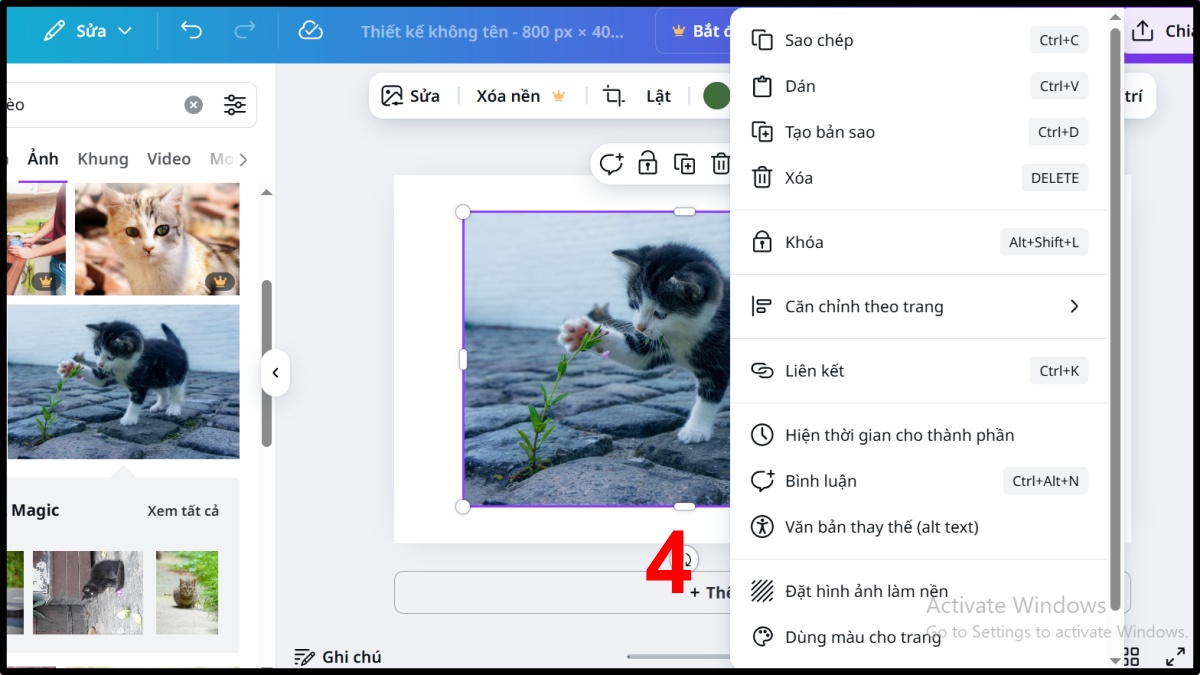The width and height of the screenshot is (1200, 675).
Task: Click the pencil icon beside Sửa in top bar
Action: [55, 31]
